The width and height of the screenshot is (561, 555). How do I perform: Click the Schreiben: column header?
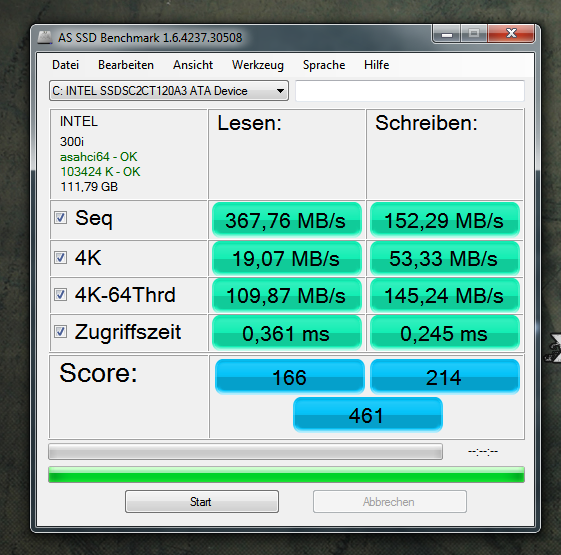pos(426,123)
